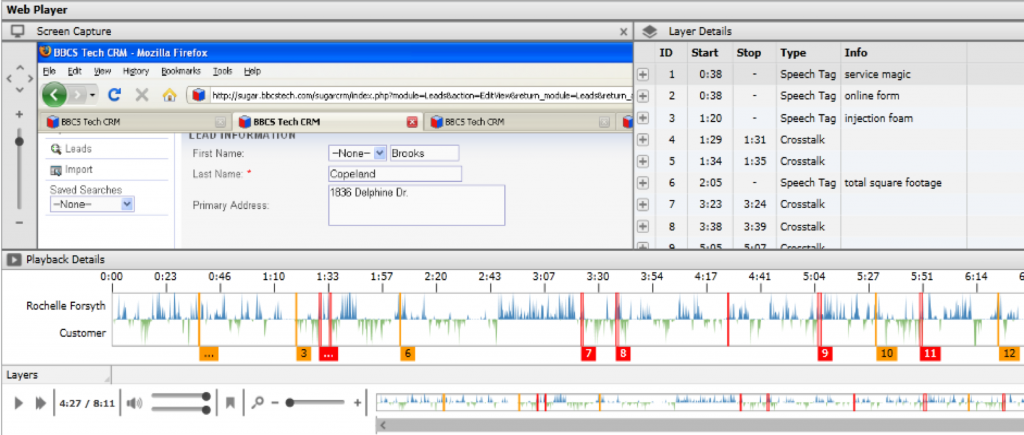Viewport: 1024px width, 435px height.
Task: Close the Screen Capture panel
Action: click(x=624, y=31)
